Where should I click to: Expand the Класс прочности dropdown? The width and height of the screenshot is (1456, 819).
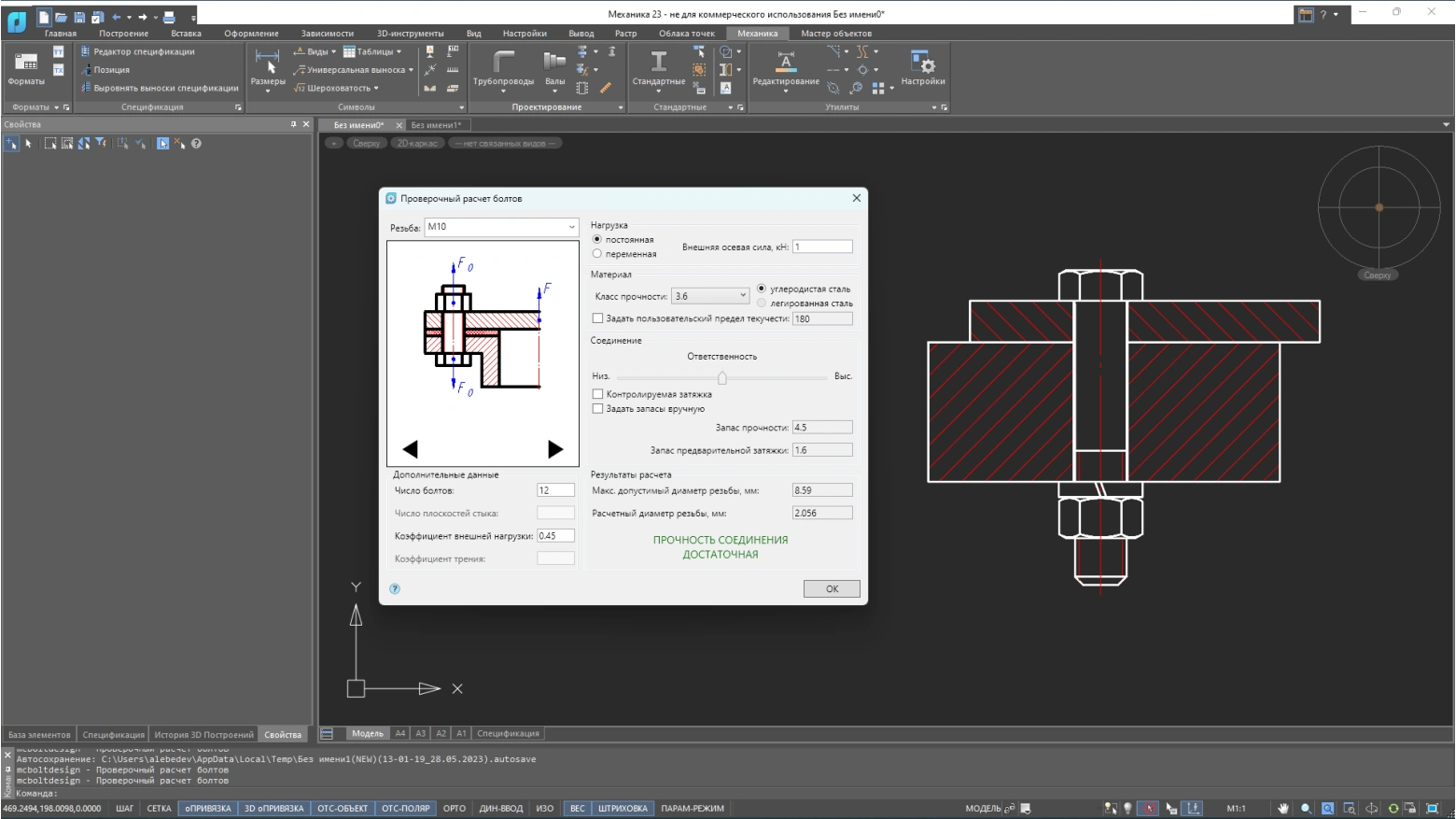click(x=743, y=296)
